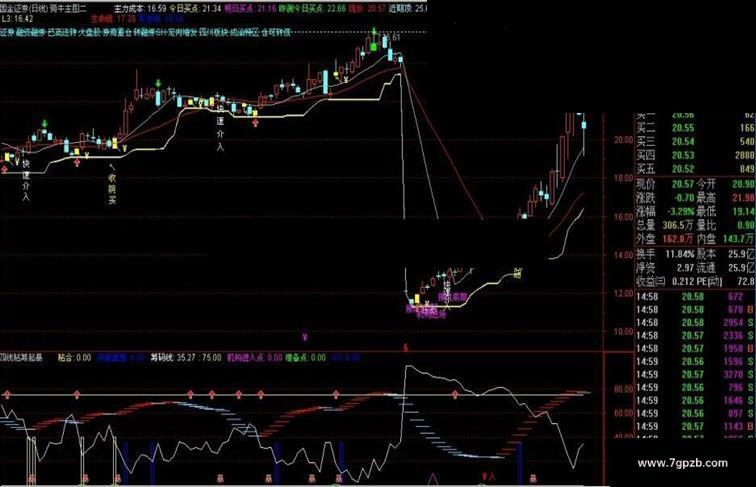Image resolution: width=756 pixels, height=487 pixels.
Task: Click the rightmost 暴 marker in the indicator panel
Action: (x=533, y=478)
